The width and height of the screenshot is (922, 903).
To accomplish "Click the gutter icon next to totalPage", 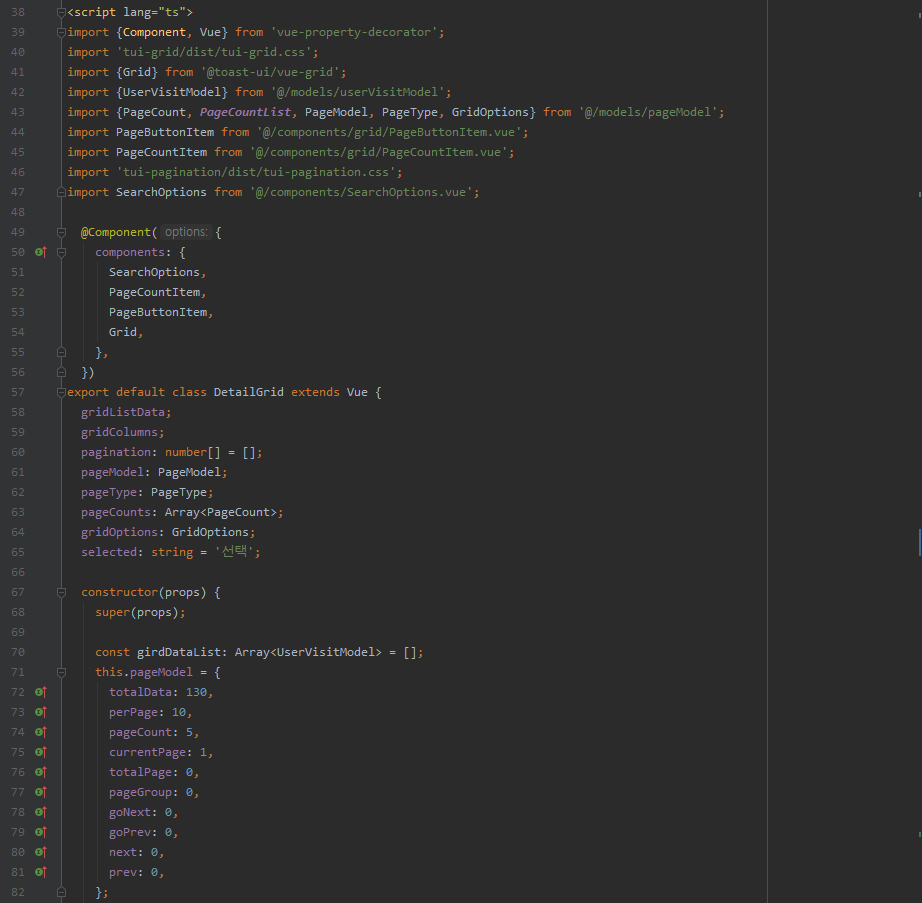I will coord(40,771).
